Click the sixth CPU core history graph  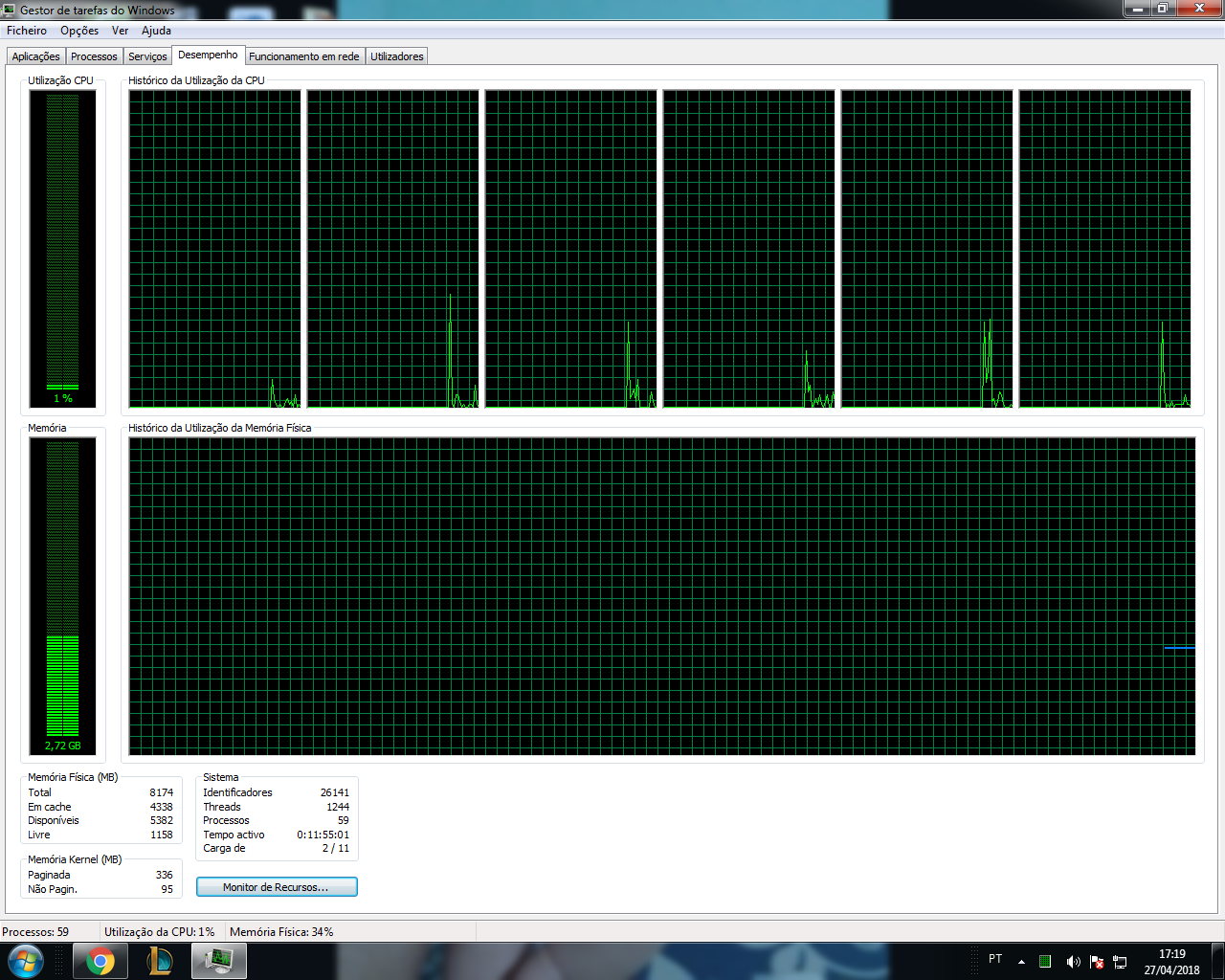coord(1104,249)
